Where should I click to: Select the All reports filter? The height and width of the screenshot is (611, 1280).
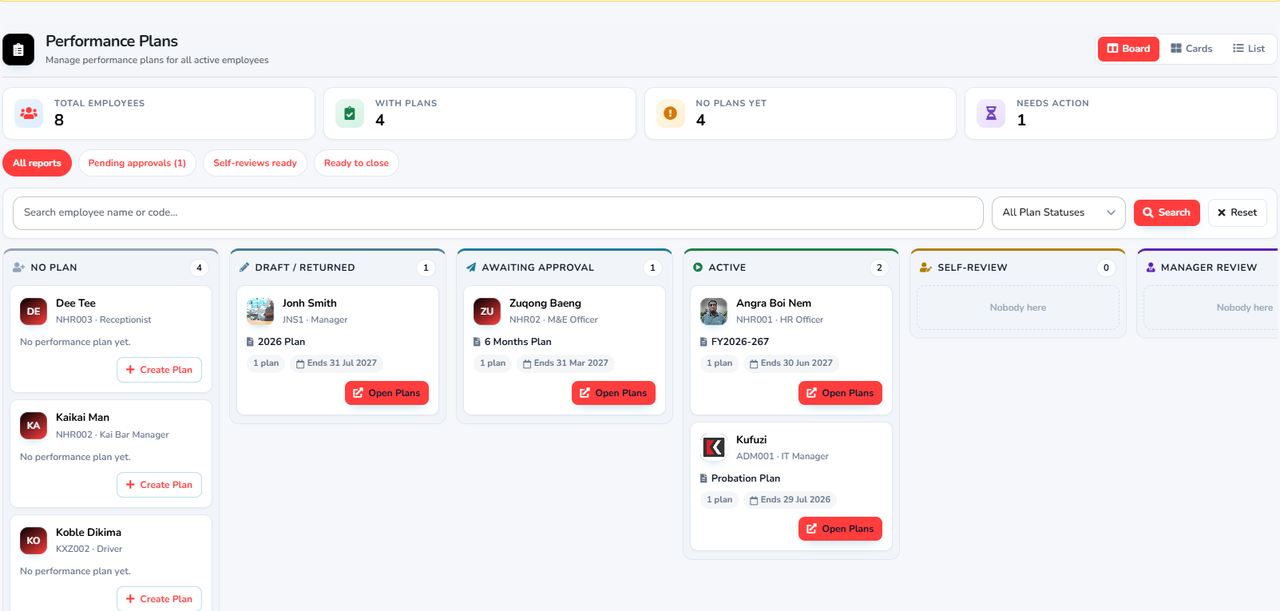point(37,163)
